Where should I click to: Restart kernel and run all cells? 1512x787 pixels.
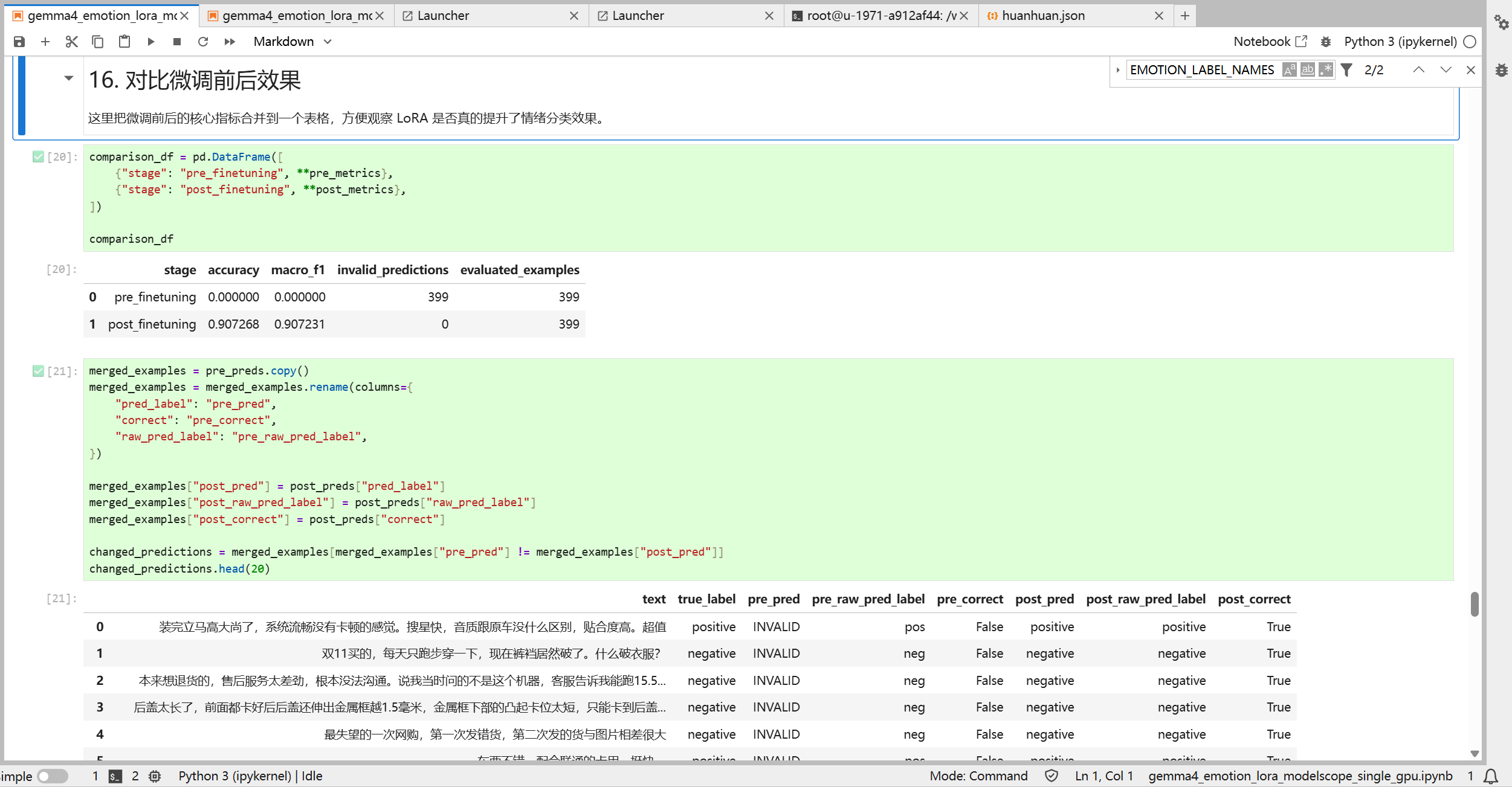coord(230,42)
